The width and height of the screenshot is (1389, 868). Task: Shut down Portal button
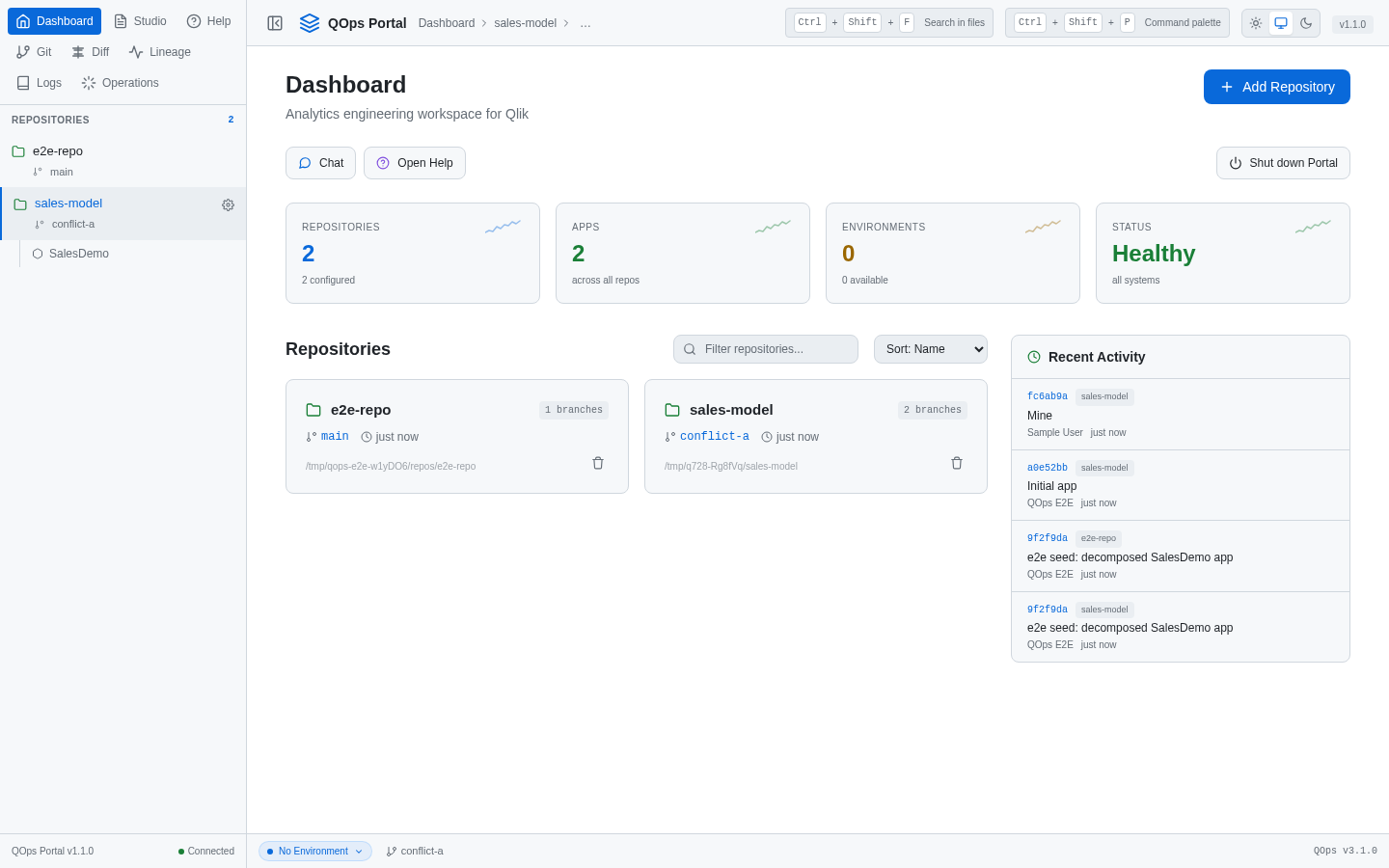(x=1283, y=163)
